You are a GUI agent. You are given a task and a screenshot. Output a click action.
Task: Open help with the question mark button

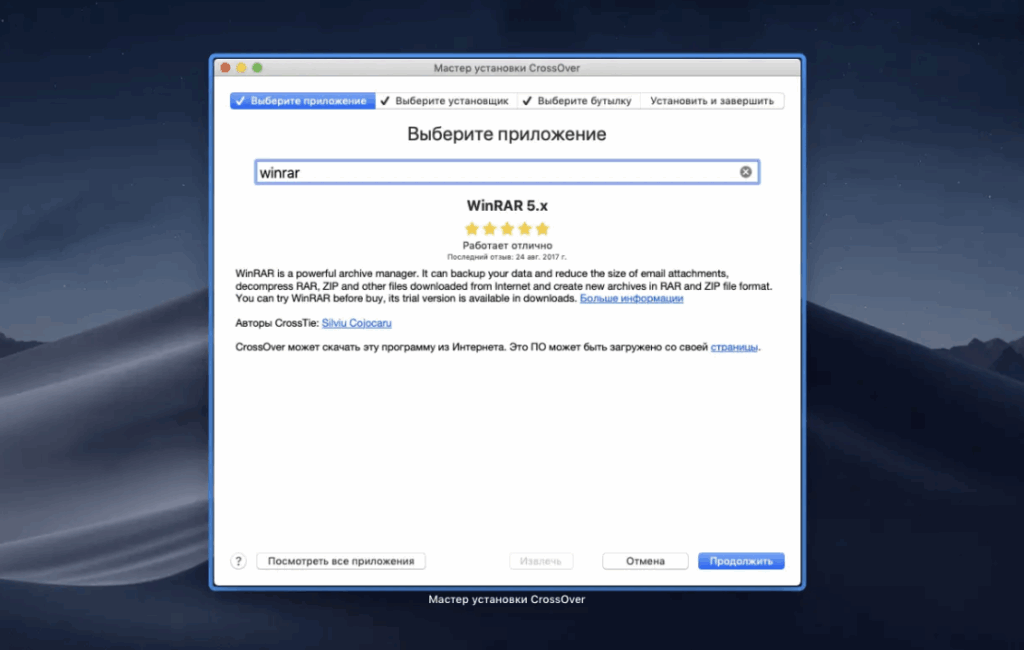238,561
